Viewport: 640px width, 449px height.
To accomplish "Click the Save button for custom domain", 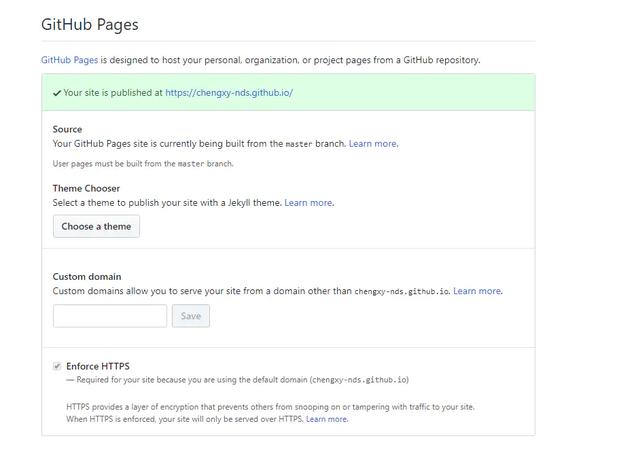I will click(x=190, y=316).
